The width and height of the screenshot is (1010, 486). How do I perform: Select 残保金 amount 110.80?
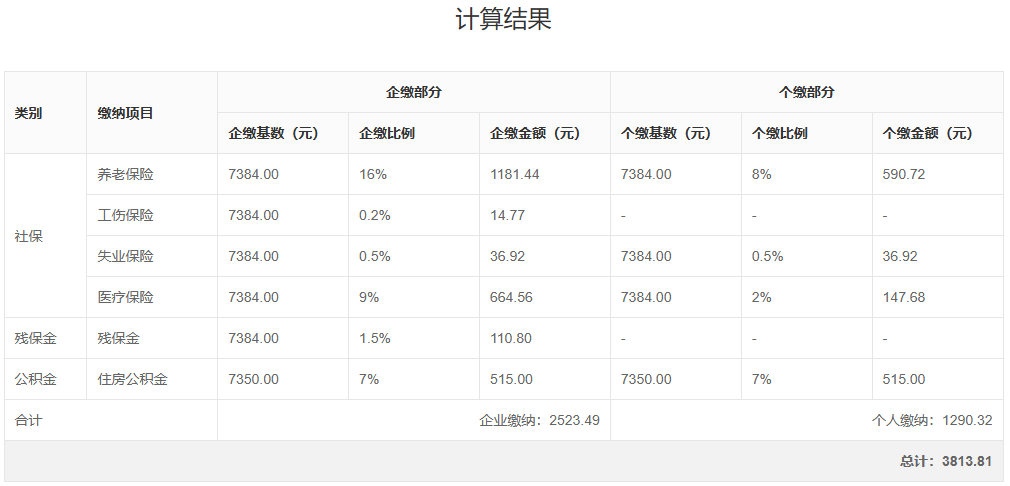[x=511, y=339]
